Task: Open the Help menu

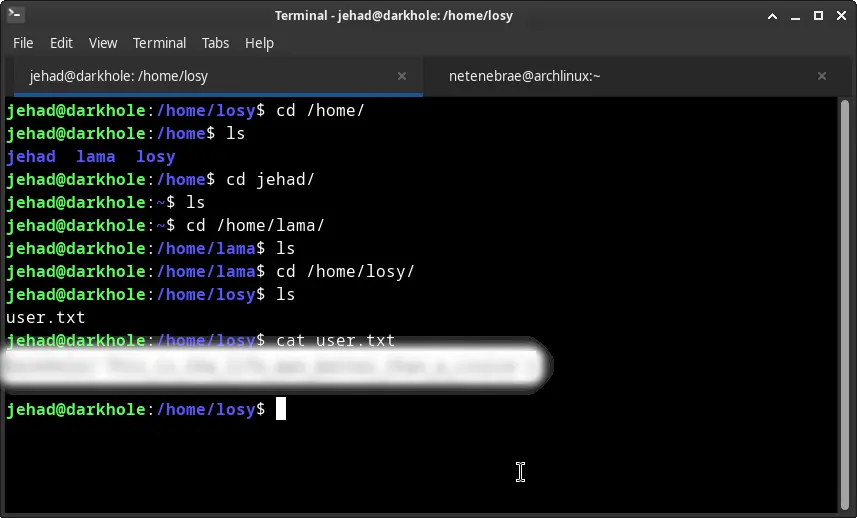Action: coord(259,43)
